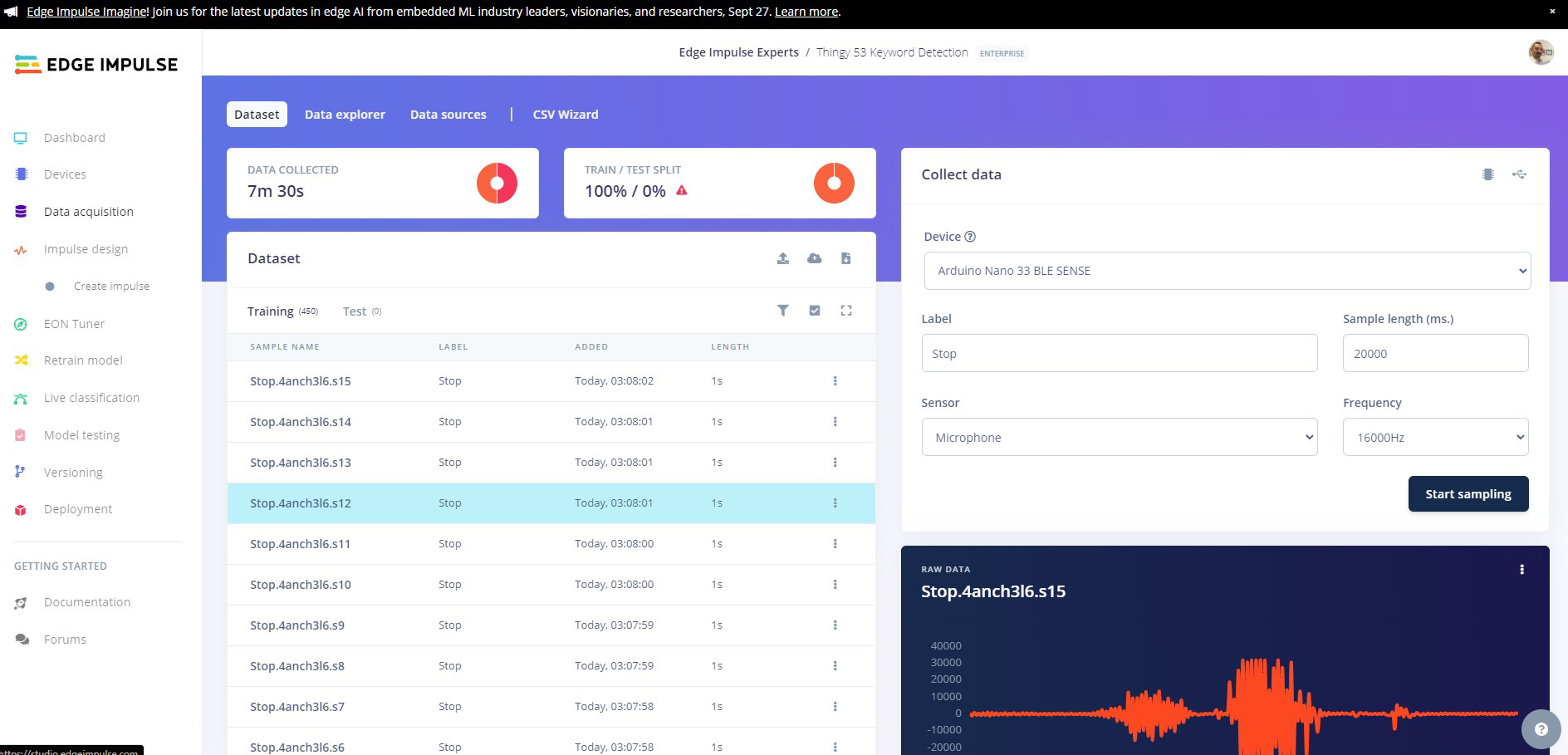1568x755 pixels.
Task: Click the upload data icon in Dataset header
Action: click(782, 258)
